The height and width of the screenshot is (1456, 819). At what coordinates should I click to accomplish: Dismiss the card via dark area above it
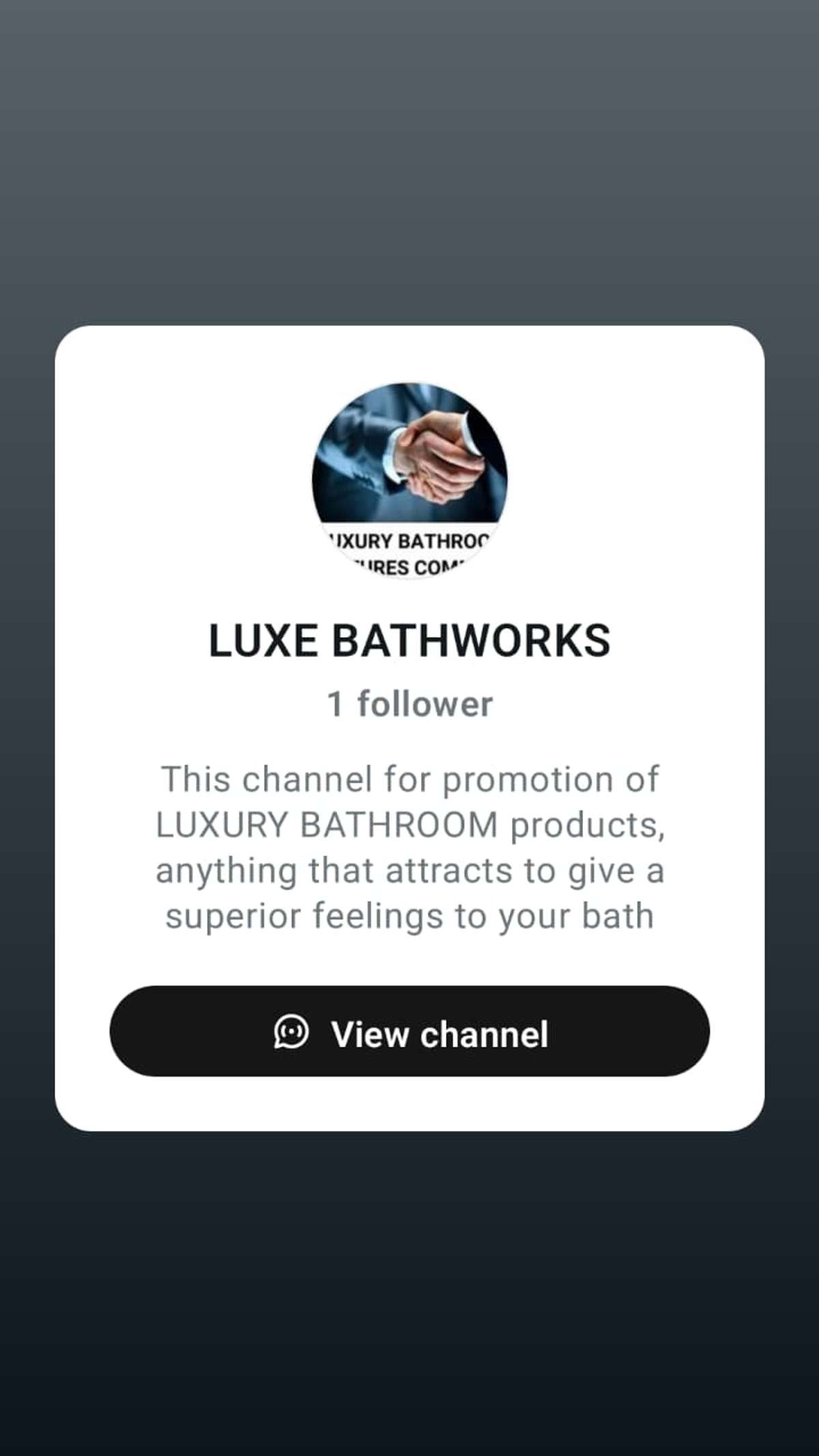point(409,164)
